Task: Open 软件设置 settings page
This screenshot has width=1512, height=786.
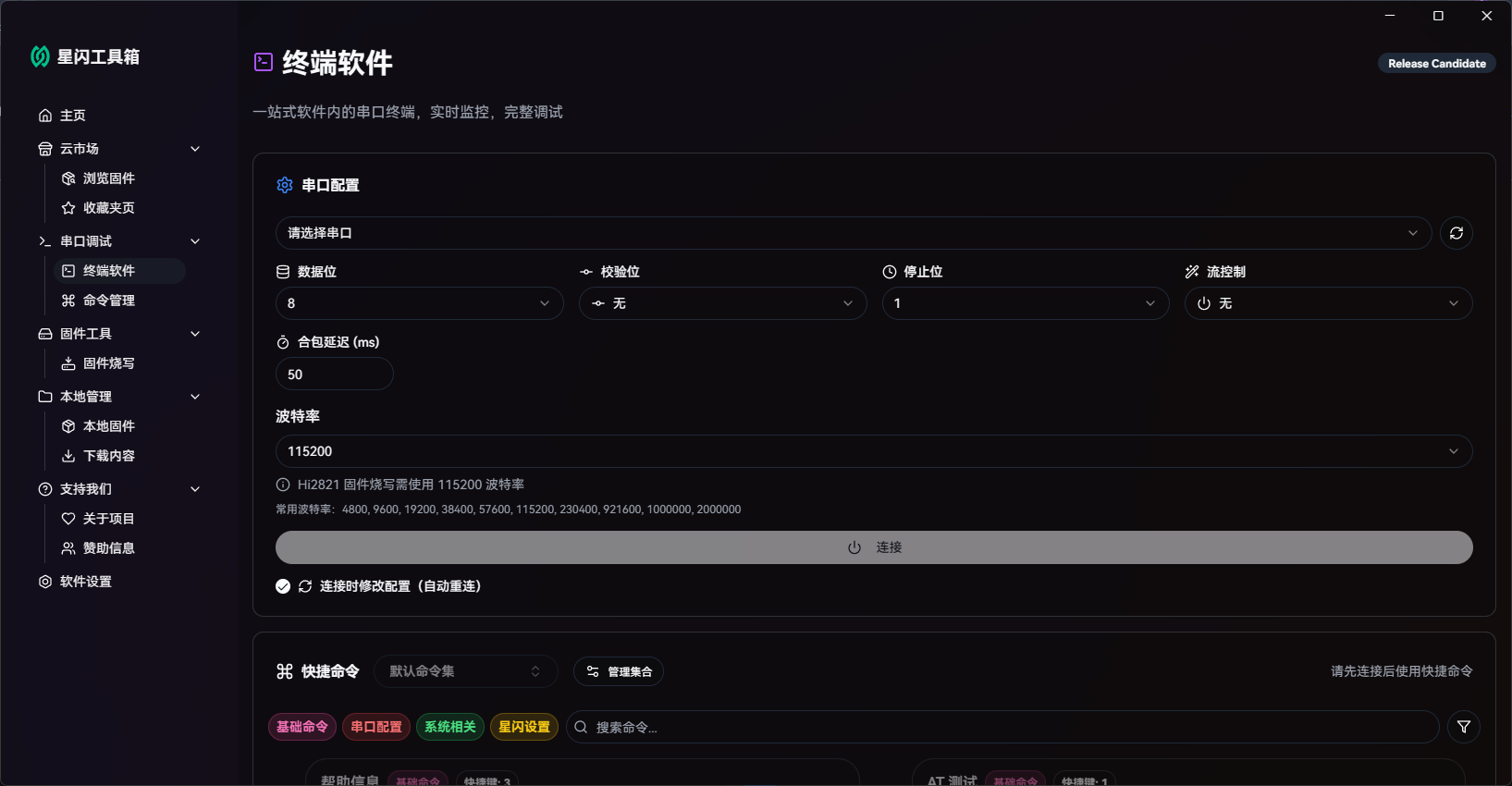Action: point(85,582)
